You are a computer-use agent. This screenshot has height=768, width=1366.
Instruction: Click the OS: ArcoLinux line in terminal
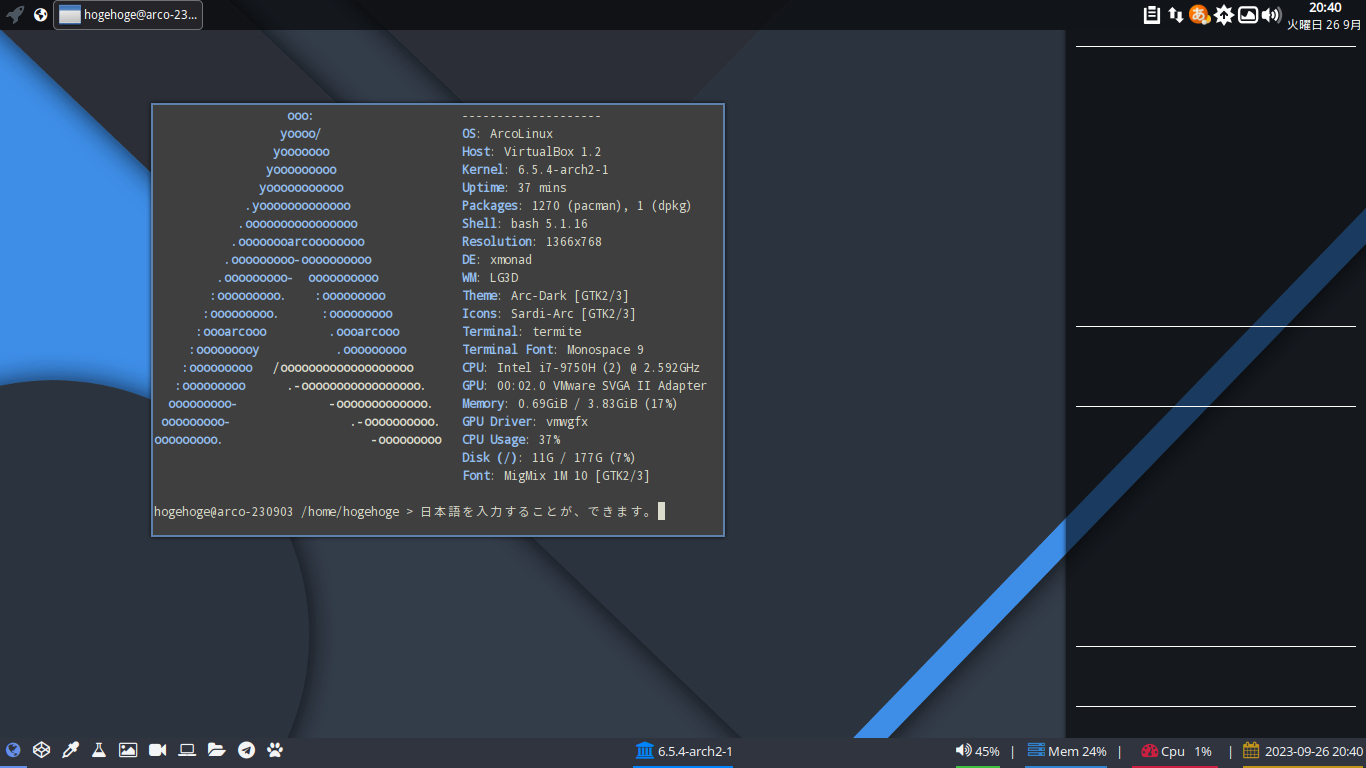507,134
